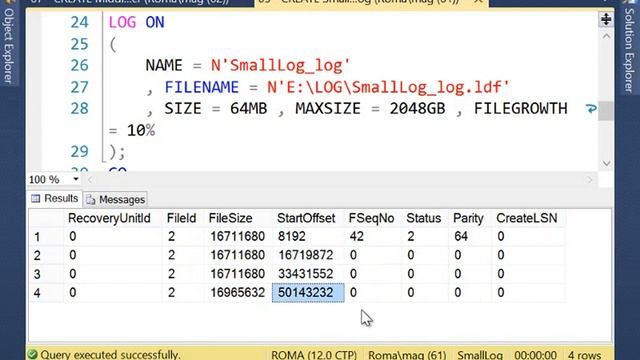Click the Query executed successfully status icon
This screenshot has width=640, height=360.
(32, 354)
